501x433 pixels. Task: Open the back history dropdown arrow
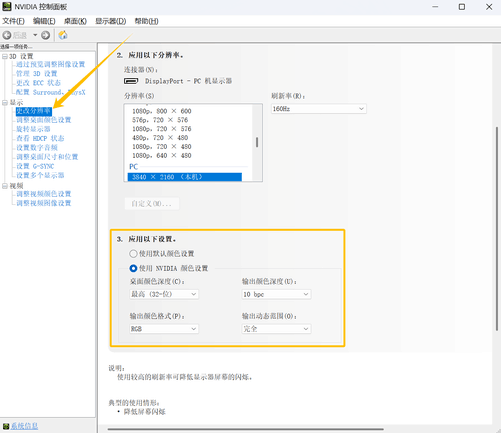point(35,35)
